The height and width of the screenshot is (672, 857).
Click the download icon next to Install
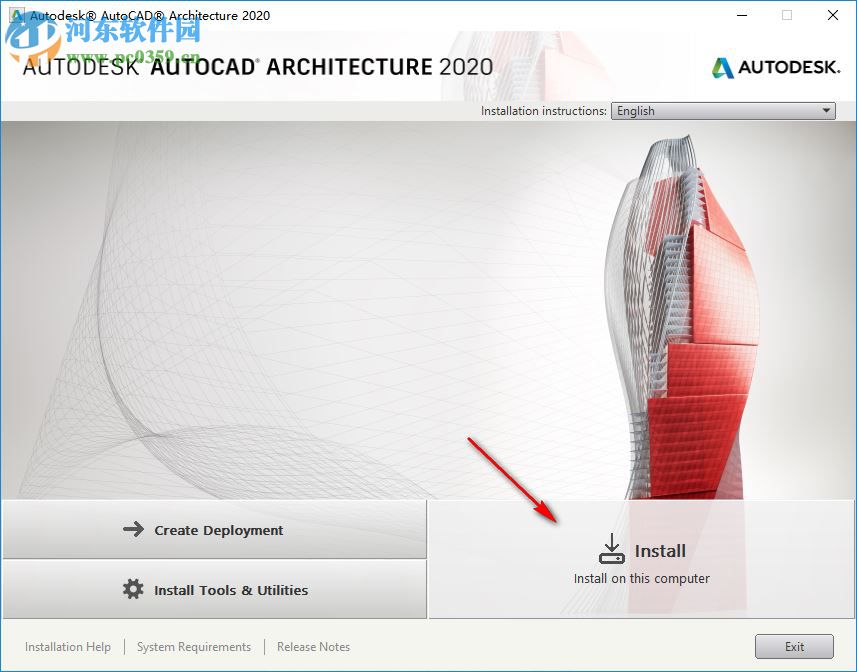pyautogui.click(x=611, y=548)
